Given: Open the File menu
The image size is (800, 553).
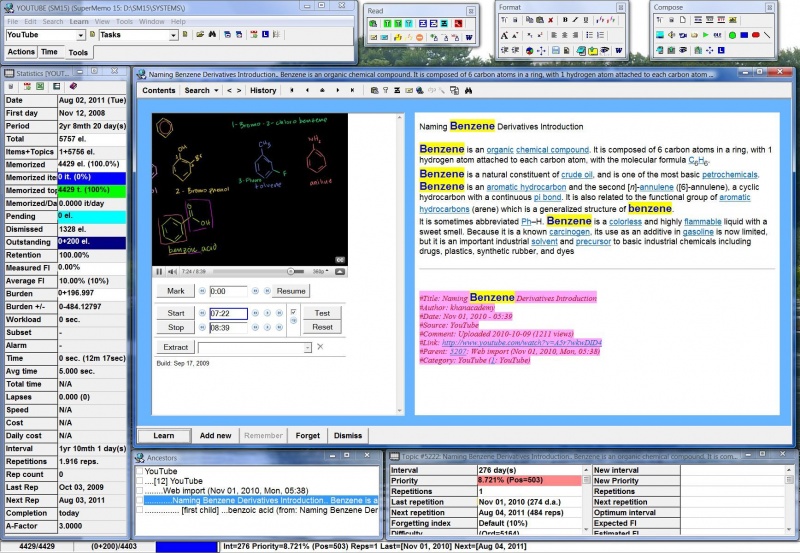Looking at the screenshot, I should pos(13,21).
